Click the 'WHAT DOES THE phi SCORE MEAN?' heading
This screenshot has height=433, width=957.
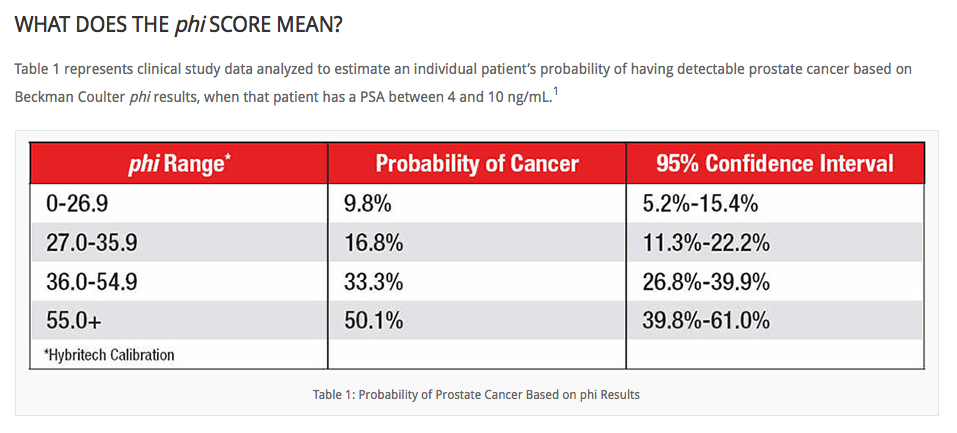[x=179, y=23]
